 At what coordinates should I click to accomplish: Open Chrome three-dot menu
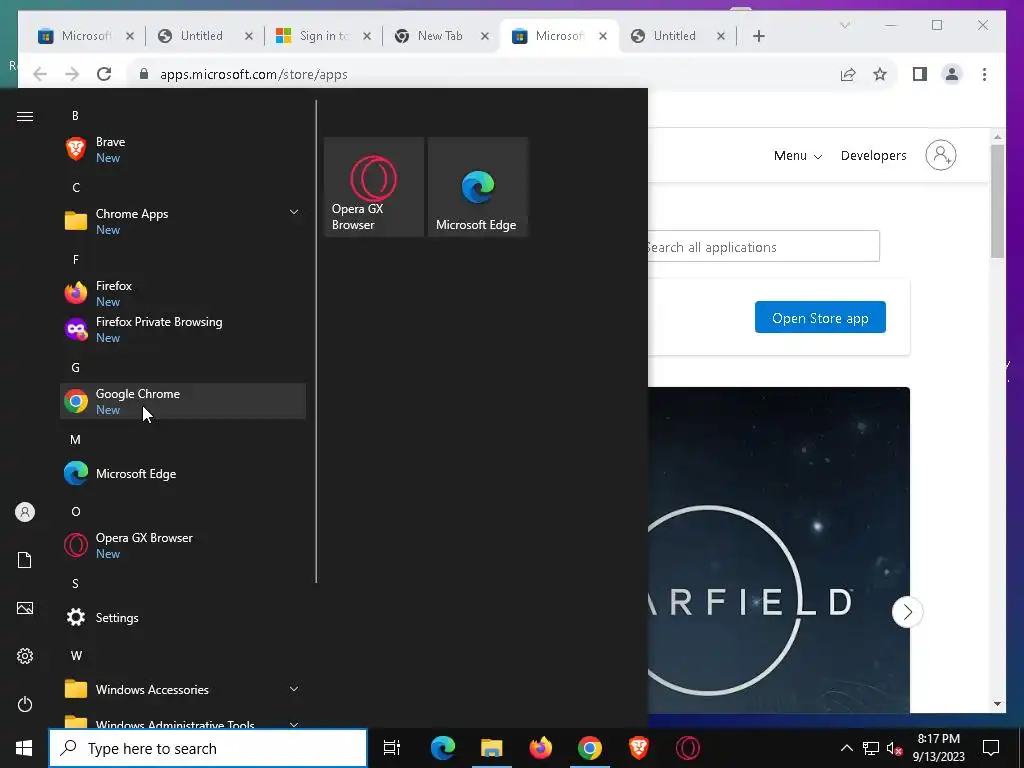(x=984, y=74)
